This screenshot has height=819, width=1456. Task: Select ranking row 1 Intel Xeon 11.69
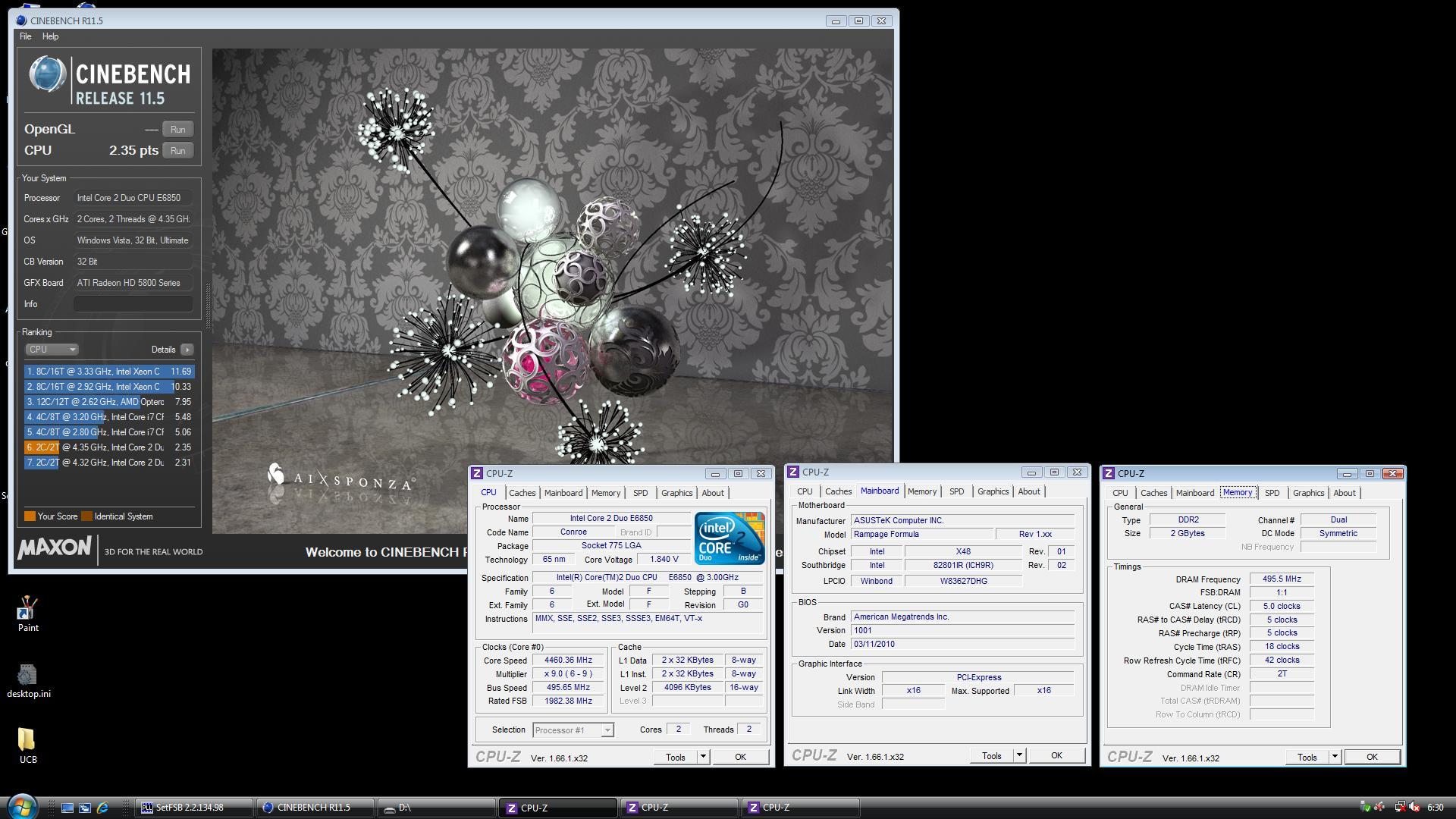tap(109, 372)
